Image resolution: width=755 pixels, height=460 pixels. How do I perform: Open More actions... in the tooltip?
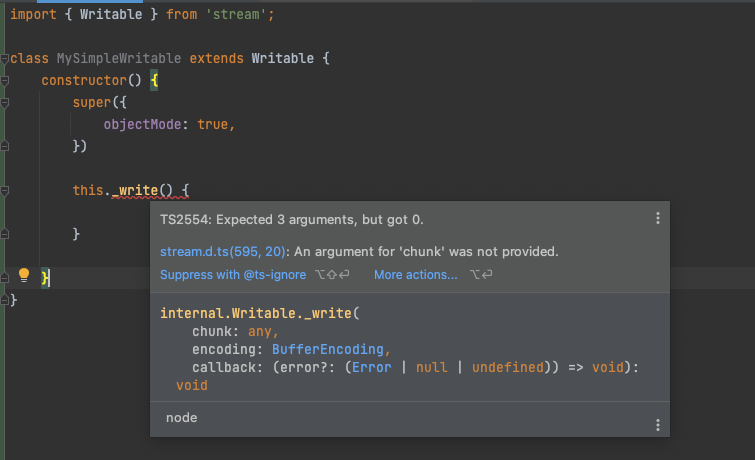pos(416,275)
